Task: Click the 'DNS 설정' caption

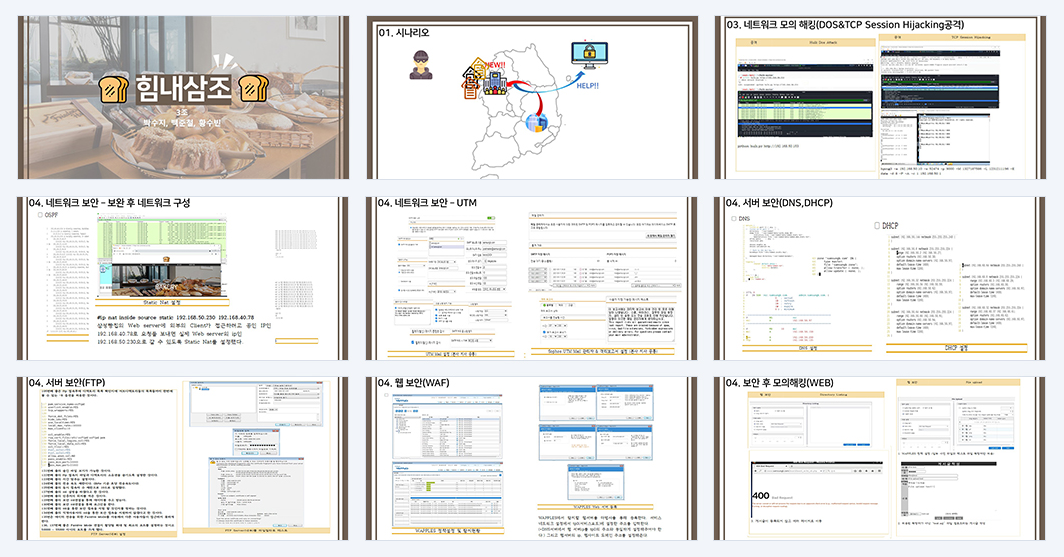Action: (x=808, y=348)
